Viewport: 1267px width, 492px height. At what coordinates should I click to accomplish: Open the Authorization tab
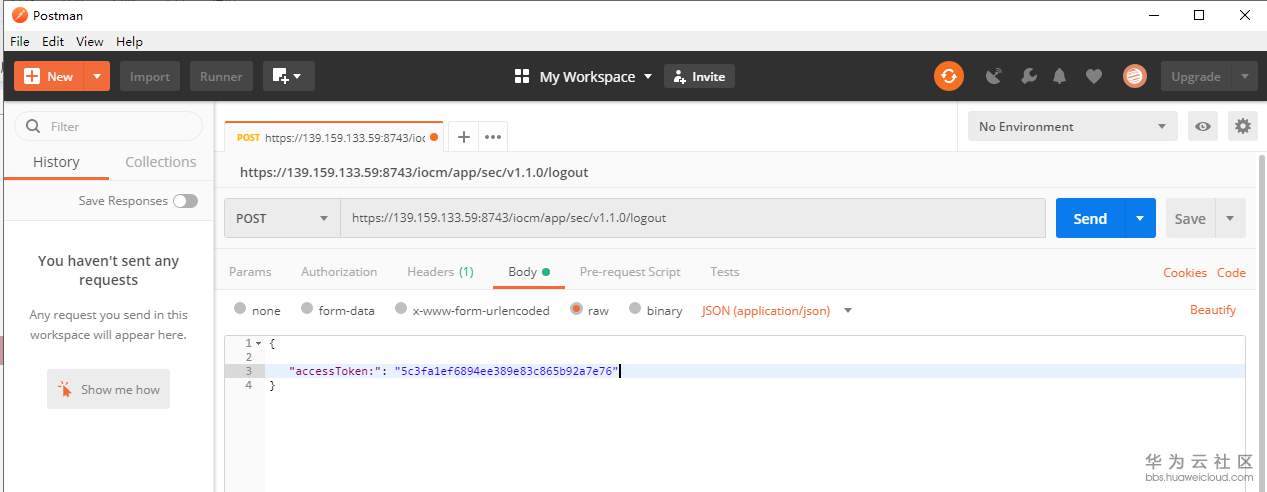[x=339, y=272]
